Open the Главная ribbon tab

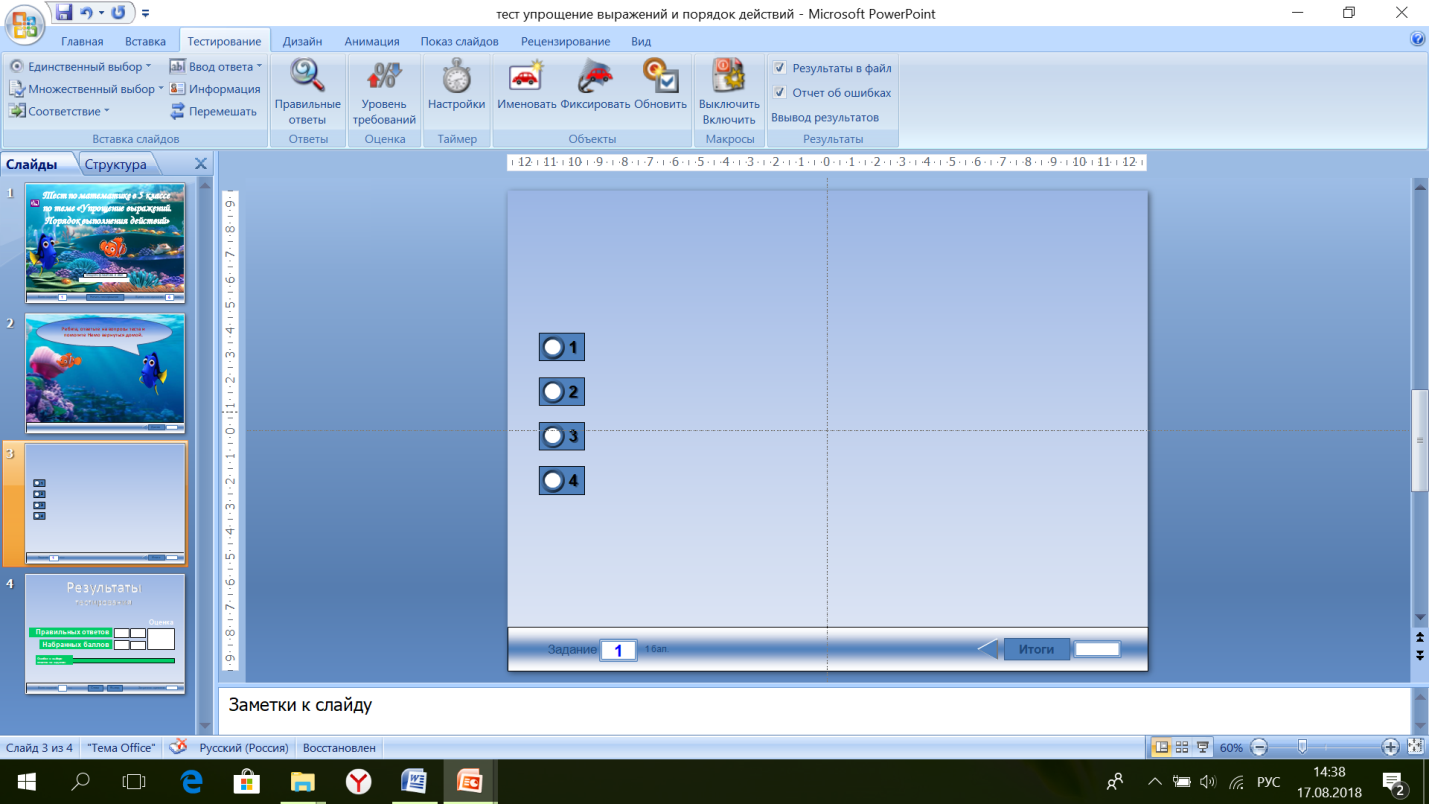(82, 41)
